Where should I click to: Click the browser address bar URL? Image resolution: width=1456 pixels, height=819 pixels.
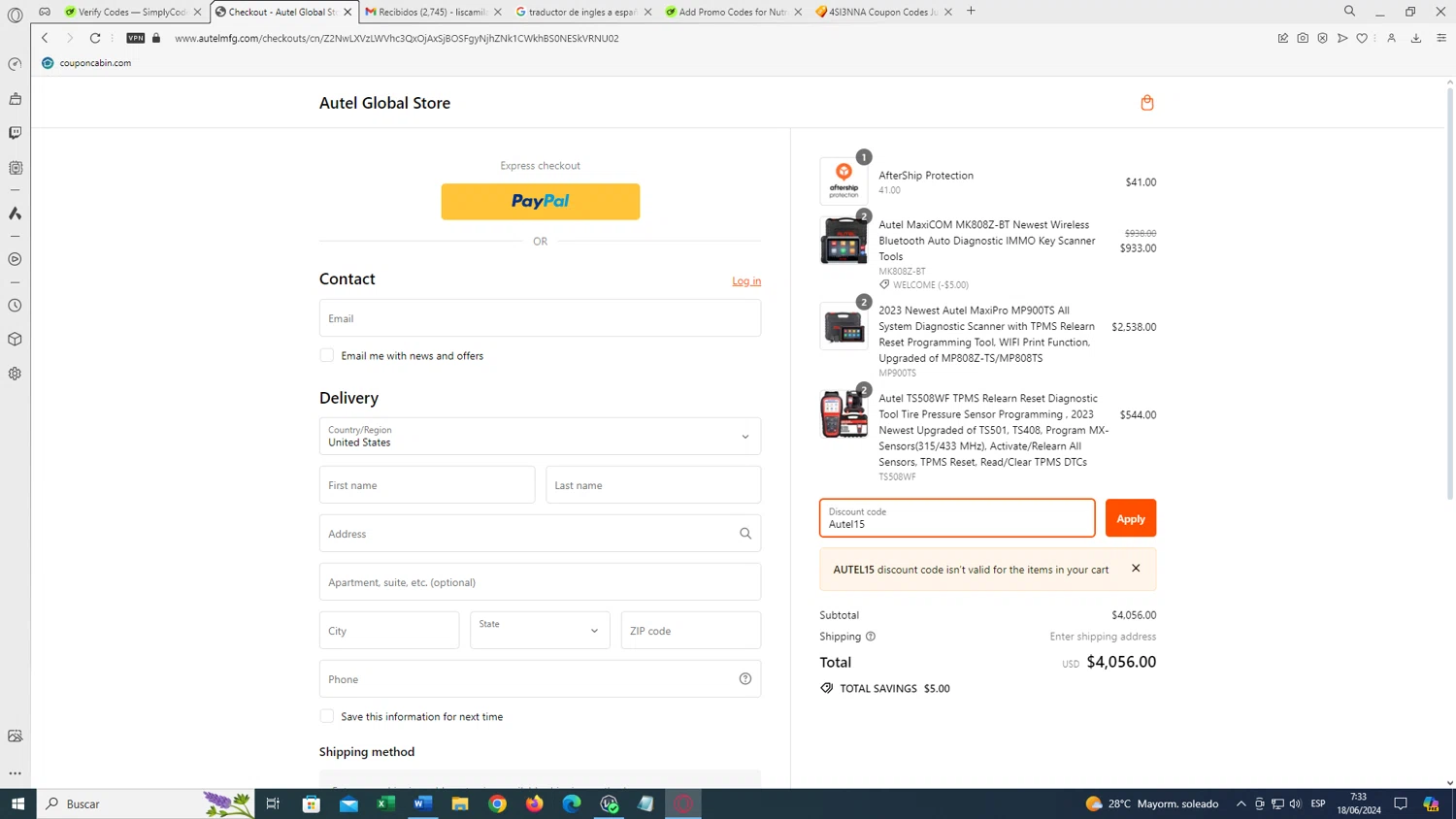(396, 38)
